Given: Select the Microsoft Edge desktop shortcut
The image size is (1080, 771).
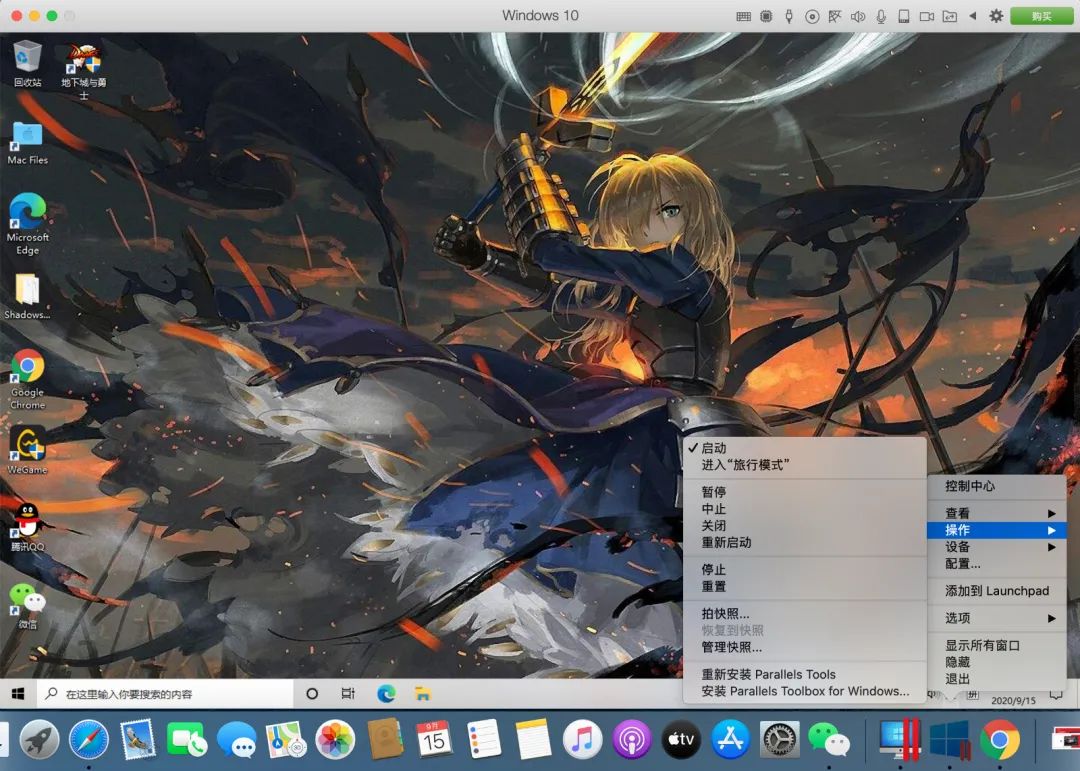Looking at the screenshot, I should (x=28, y=224).
